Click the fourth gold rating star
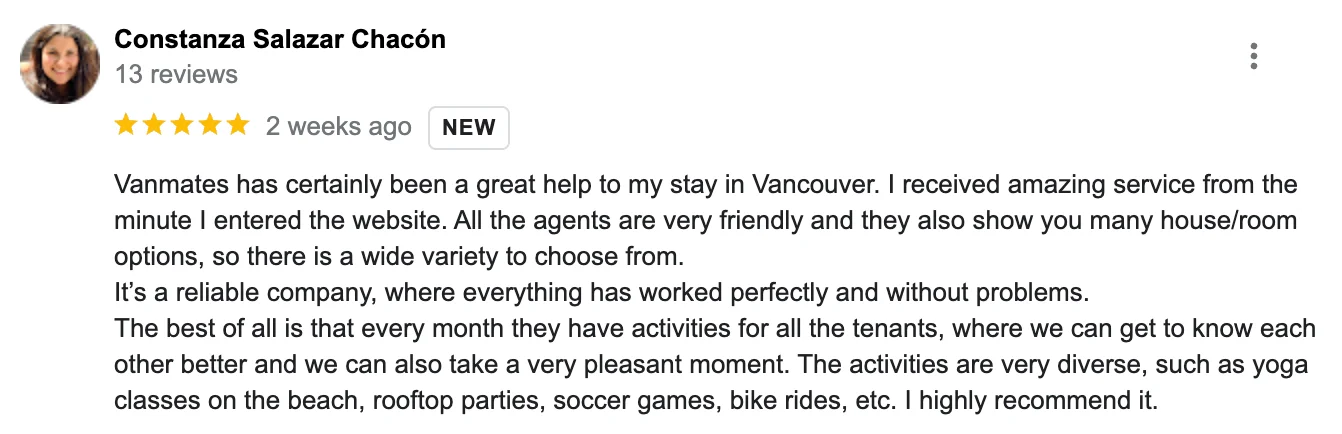This screenshot has width=1342, height=434. point(209,125)
